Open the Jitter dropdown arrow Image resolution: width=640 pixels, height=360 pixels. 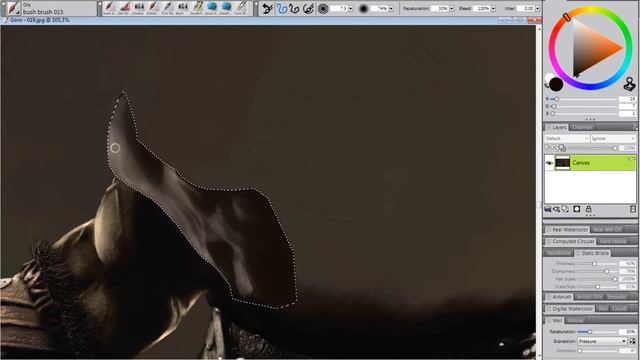[x=537, y=9]
